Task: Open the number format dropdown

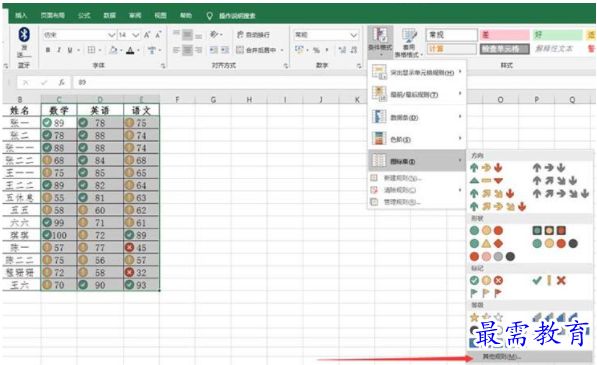Action: (x=353, y=35)
